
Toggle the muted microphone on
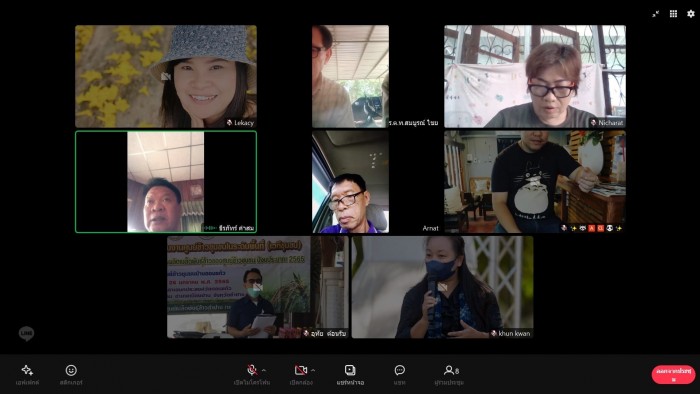pos(252,370)
